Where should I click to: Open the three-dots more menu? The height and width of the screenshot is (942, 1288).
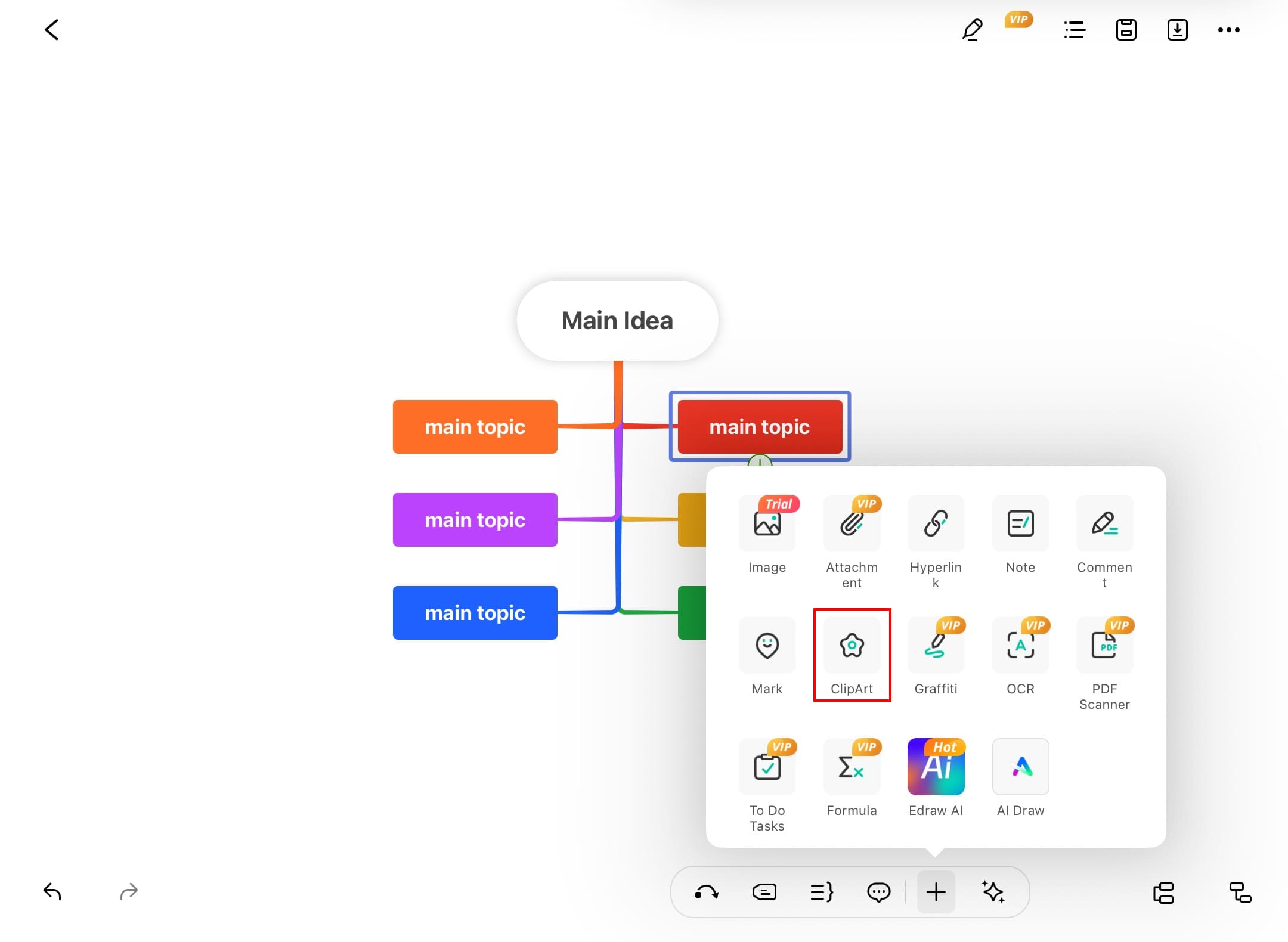click(x=1228, y=30)
